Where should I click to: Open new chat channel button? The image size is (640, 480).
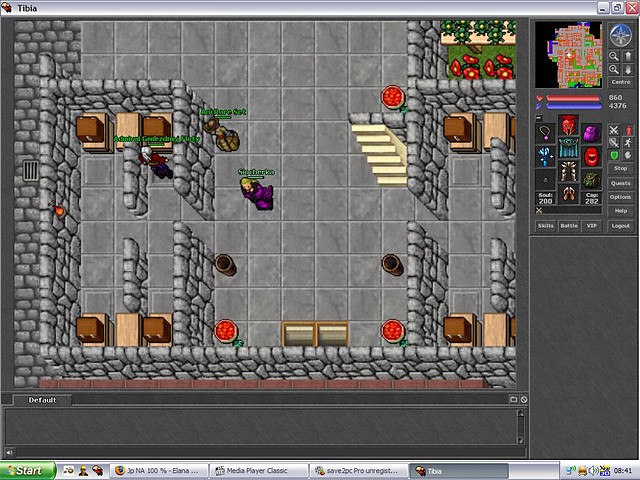click(x=513, y=400)
